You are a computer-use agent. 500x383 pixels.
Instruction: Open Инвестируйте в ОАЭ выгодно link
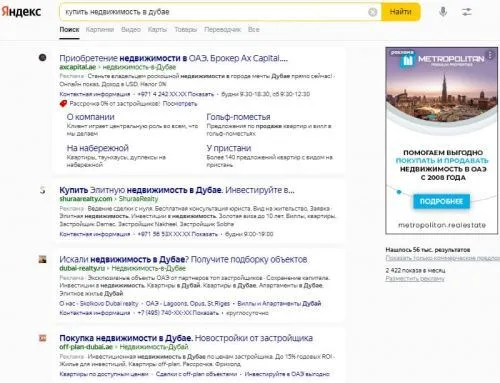pyautogui.click(x=287, y=374)
